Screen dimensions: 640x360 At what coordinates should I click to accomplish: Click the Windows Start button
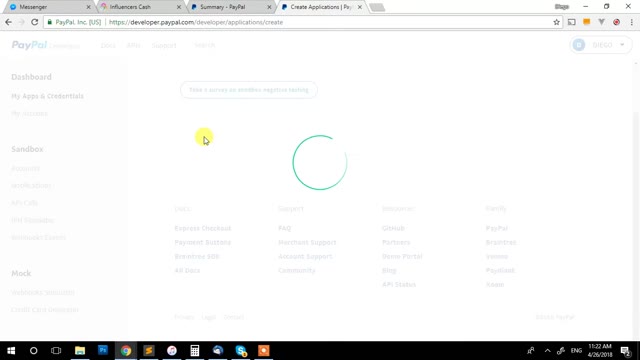click(x=11, y=351)
